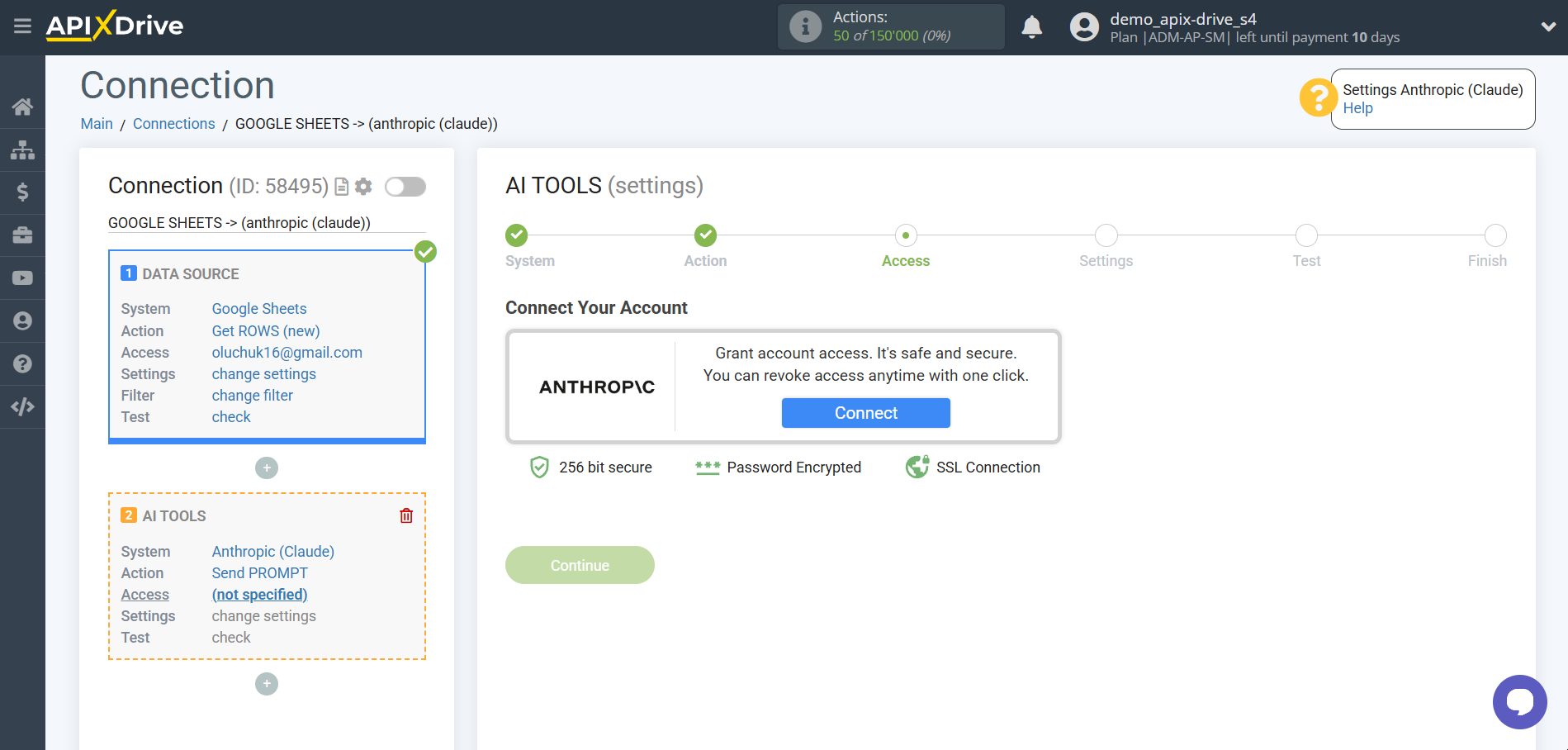
Task: Add a block below AI TOOLS with plus
Action: pyautogui.click(x=267, y=684)
